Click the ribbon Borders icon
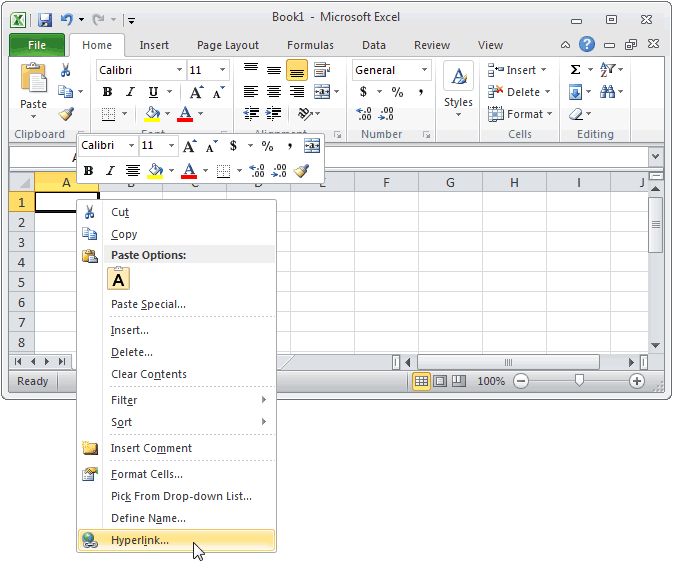The width and height of the screenshot is (674, 563). tap(108, 114)
